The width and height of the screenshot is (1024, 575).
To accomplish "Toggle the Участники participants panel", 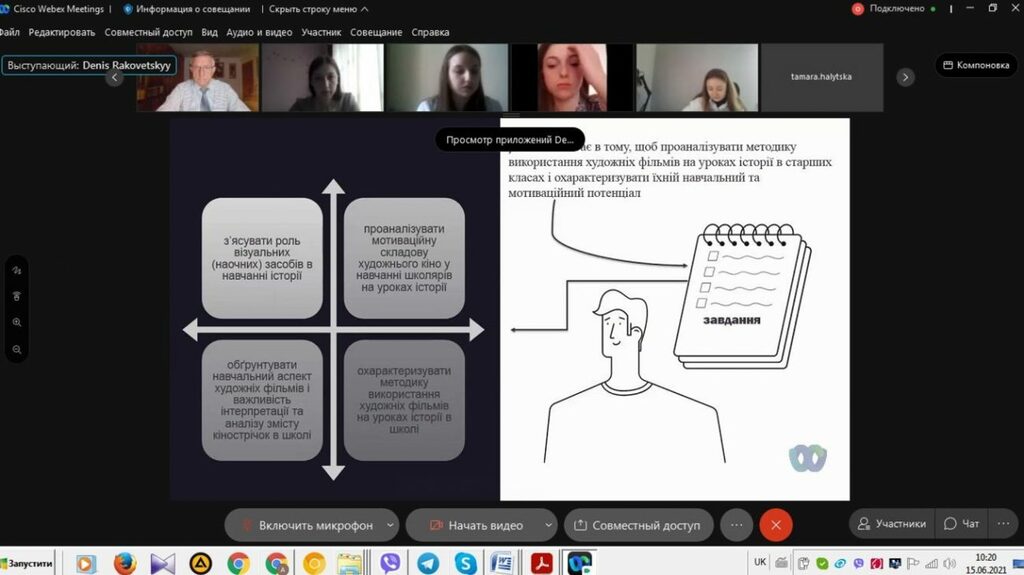I will pyautogui.click(x=889, y=523).
